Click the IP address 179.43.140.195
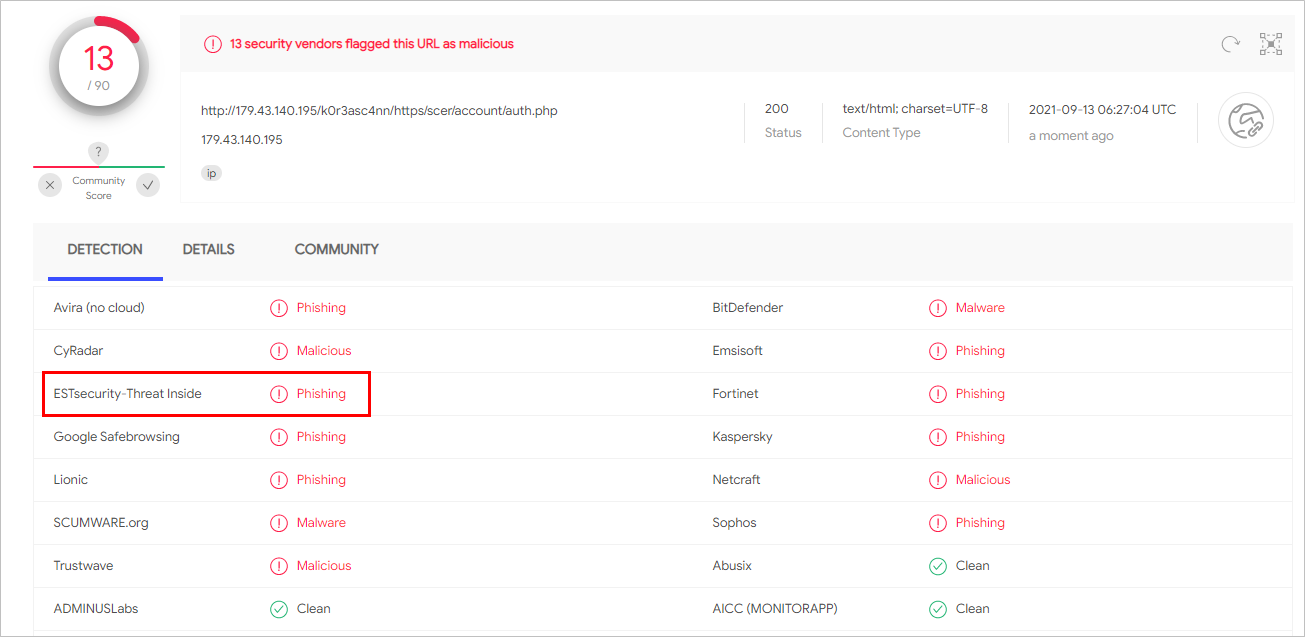Image resolution: width=1305 pixels, height=637 pixels. 241,140
